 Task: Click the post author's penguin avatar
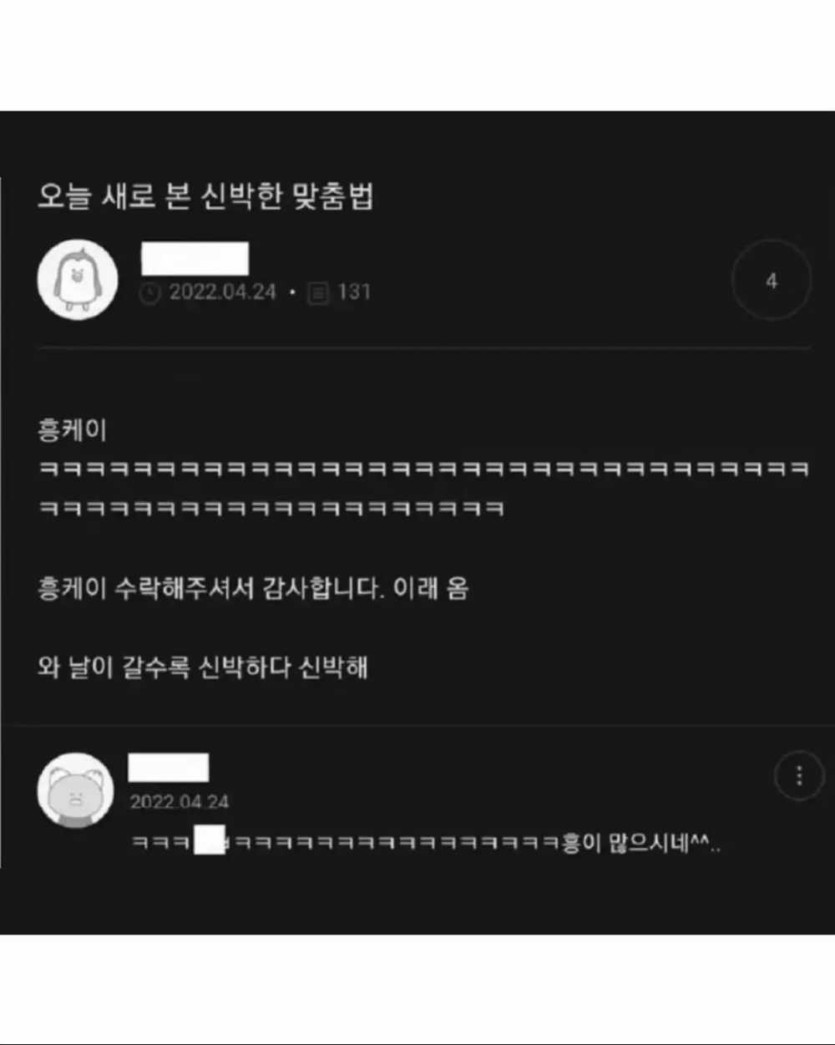coord(78,279)
